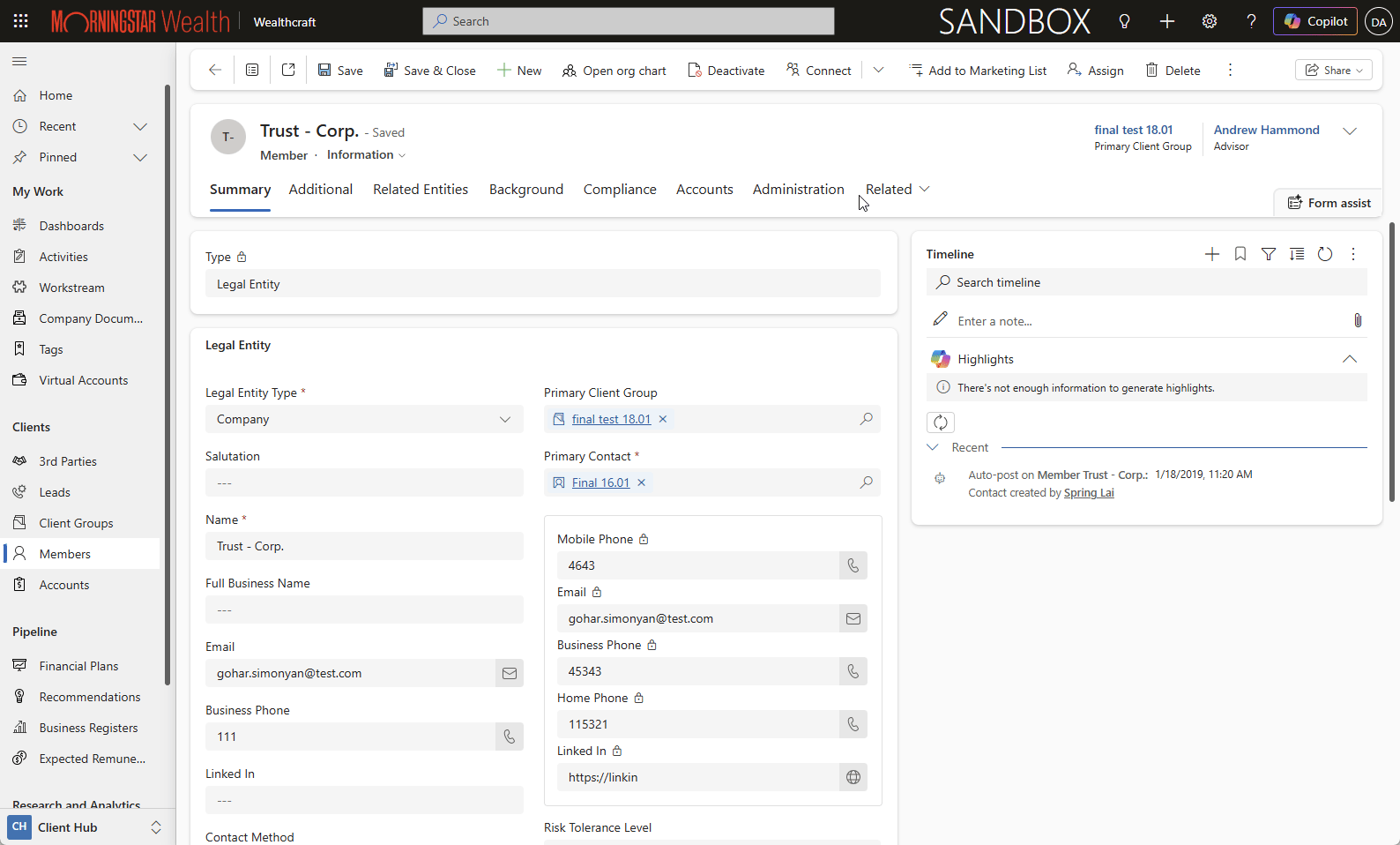Image resolution: width=1400 pixels, height=845 pixels.
Task: Collapse the site map hamburger menu
Action: tap(19, 61)
